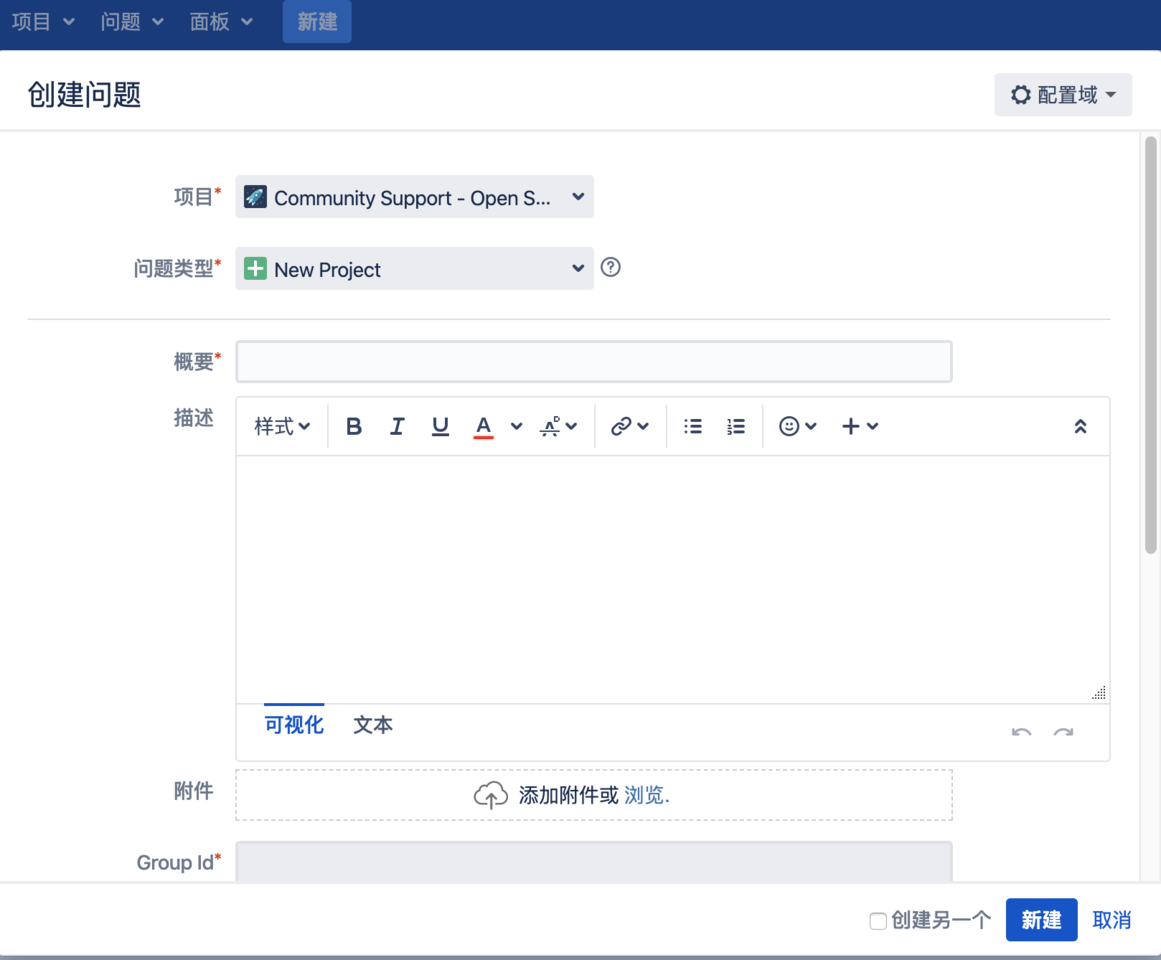Switch to the 文本 tab

tap(372, 725)
